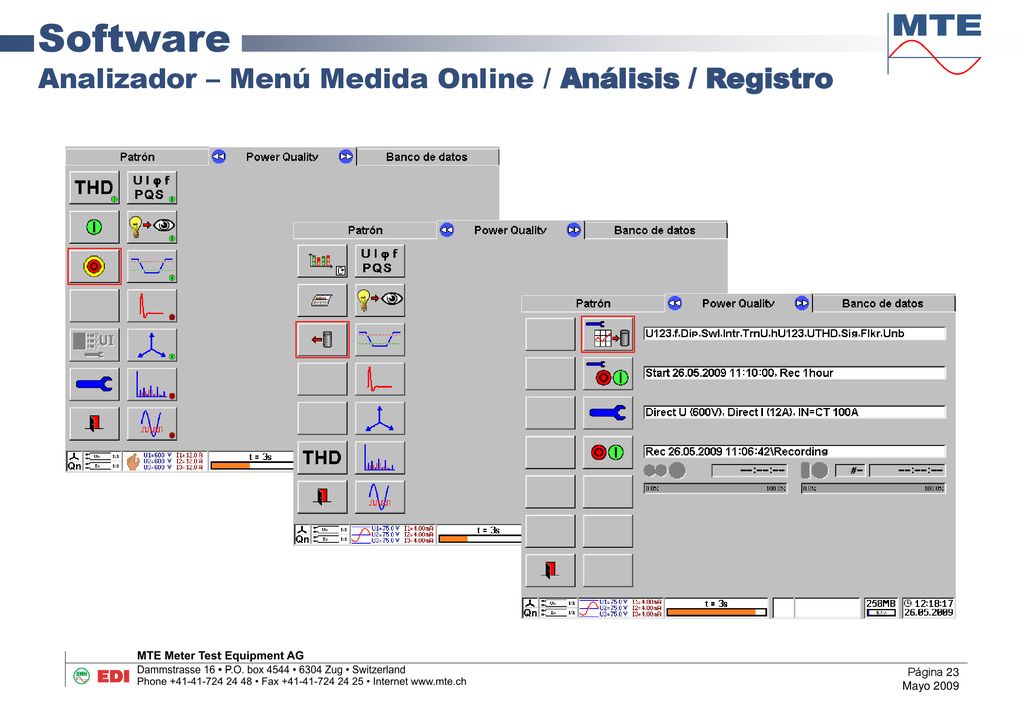Open harmonics bar chart in left window
The height and width of the screenshot is (724, 1024).
click(x=152, y=384)
